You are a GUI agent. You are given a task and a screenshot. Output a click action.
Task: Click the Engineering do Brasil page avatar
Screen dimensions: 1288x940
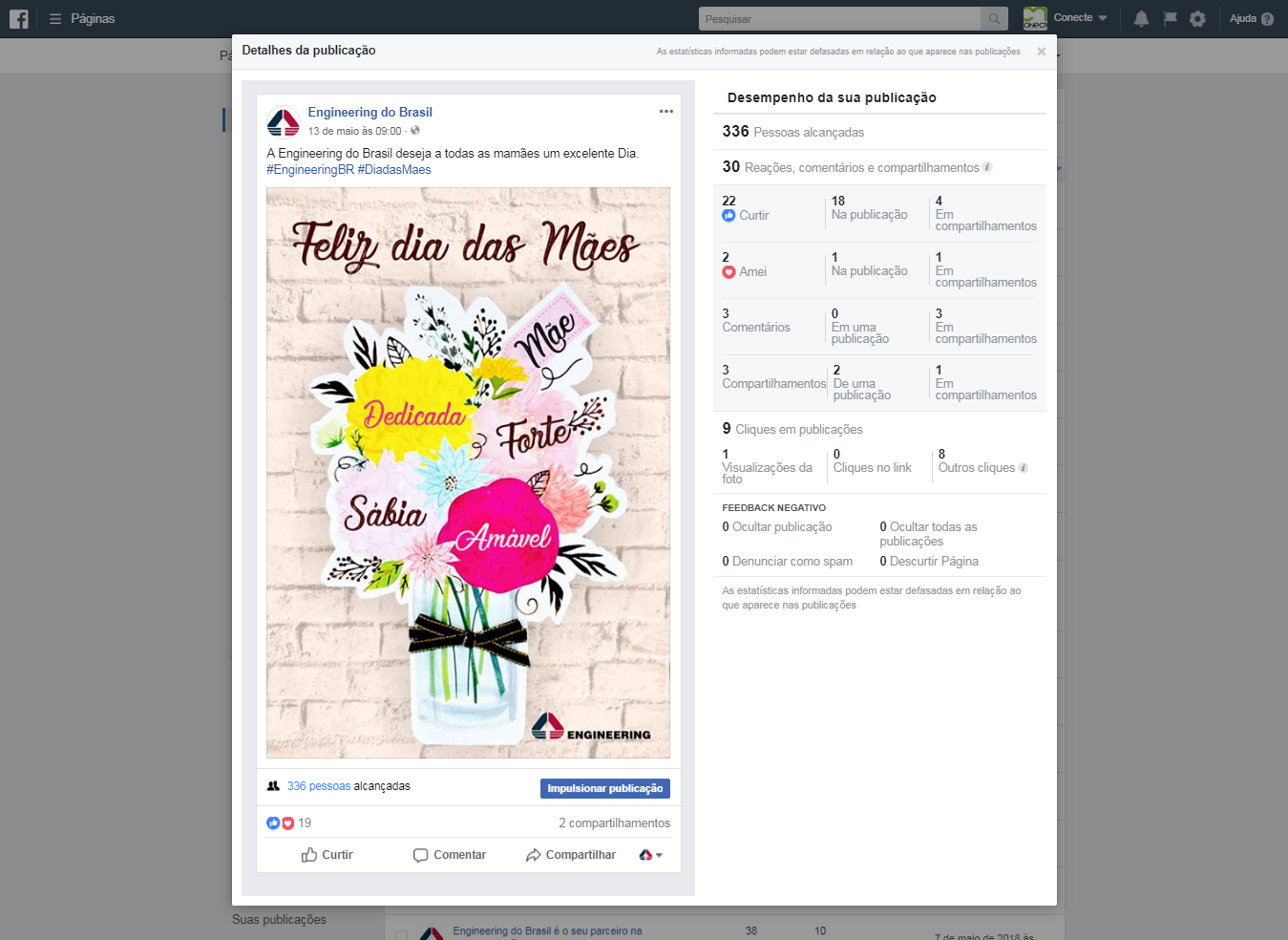pos(284,121)
